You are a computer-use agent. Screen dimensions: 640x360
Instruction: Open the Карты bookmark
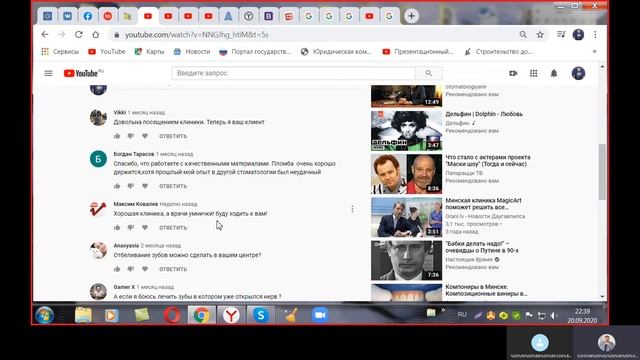tap(149, 51)
